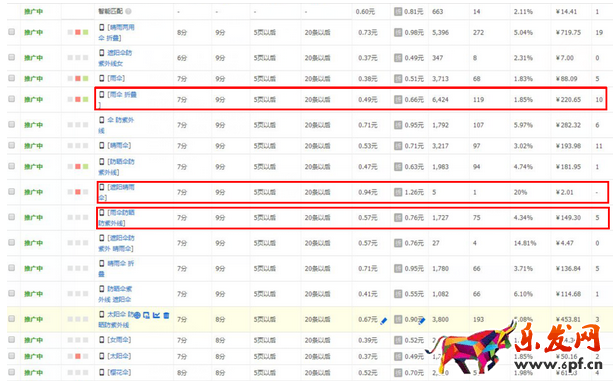Click the ¥719.75 spend cell
This screenshot has height=385, width=613.
coord(568,32)
